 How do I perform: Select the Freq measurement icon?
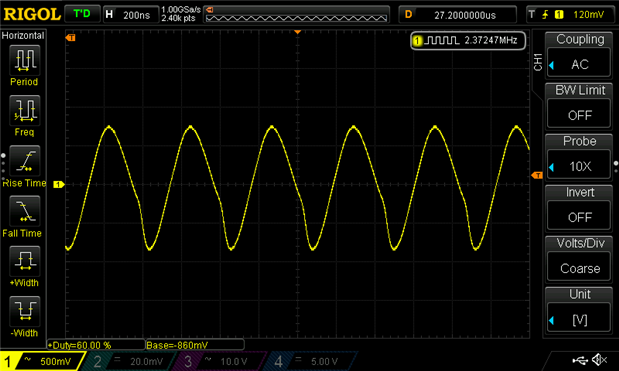24,110
